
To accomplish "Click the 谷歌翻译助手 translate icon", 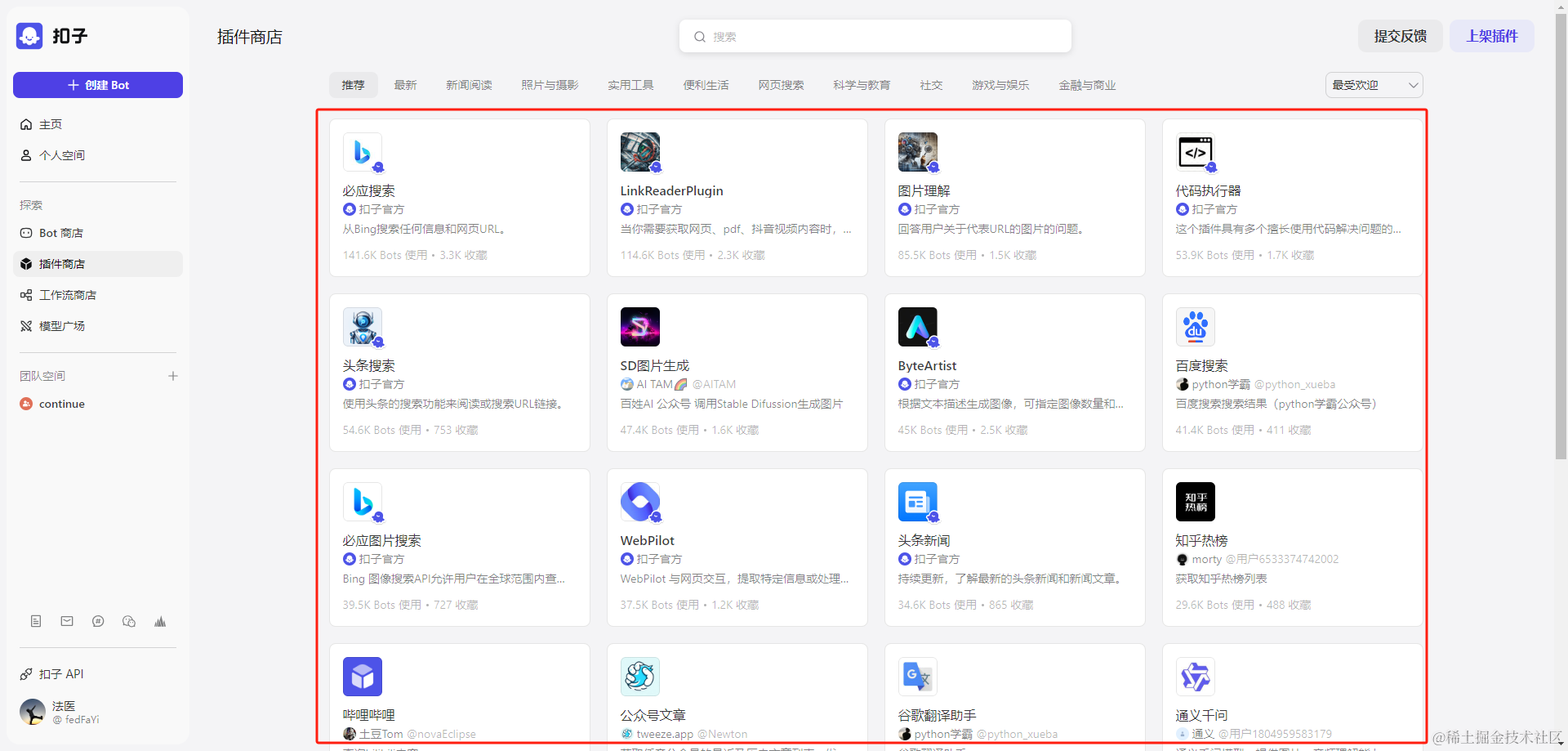I will (917, 677).
